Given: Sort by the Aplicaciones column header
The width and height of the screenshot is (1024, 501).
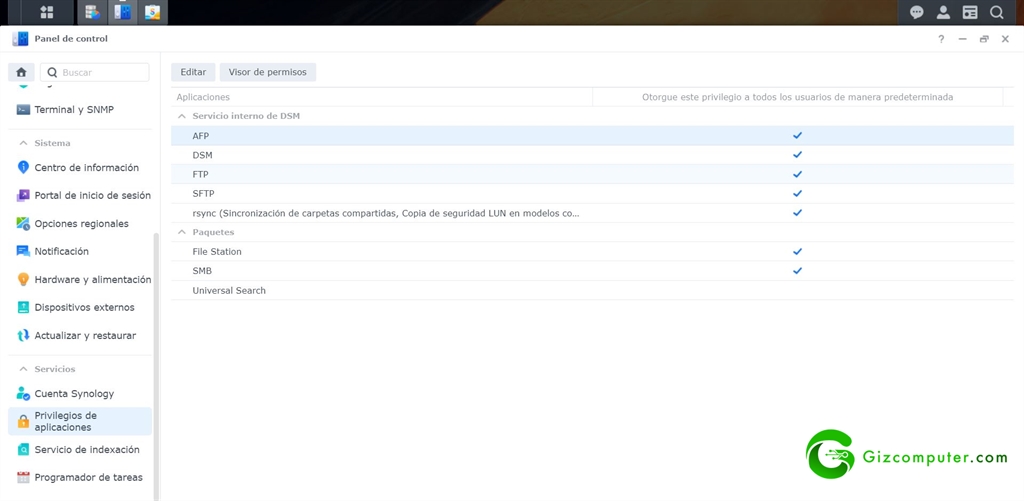Looking at the screenshot, I should 382,97.
